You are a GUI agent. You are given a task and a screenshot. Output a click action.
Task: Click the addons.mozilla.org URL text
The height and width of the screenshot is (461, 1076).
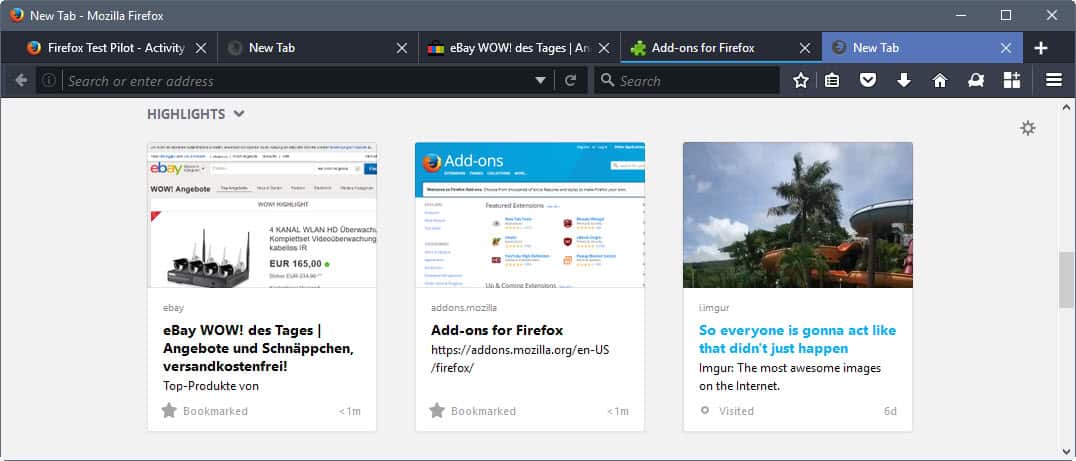click(x=520, y=359)
